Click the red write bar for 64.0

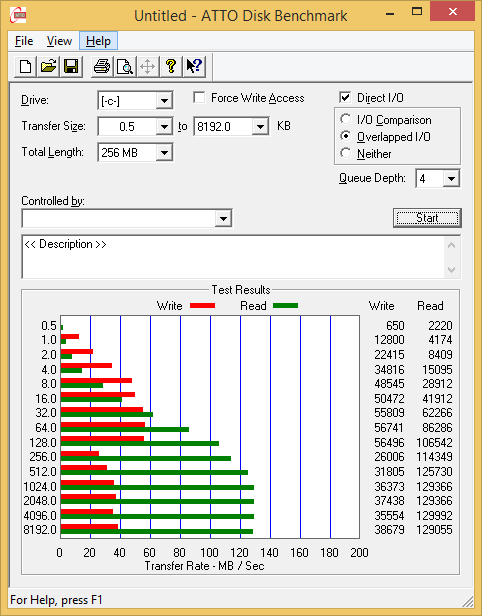point(103,424)
